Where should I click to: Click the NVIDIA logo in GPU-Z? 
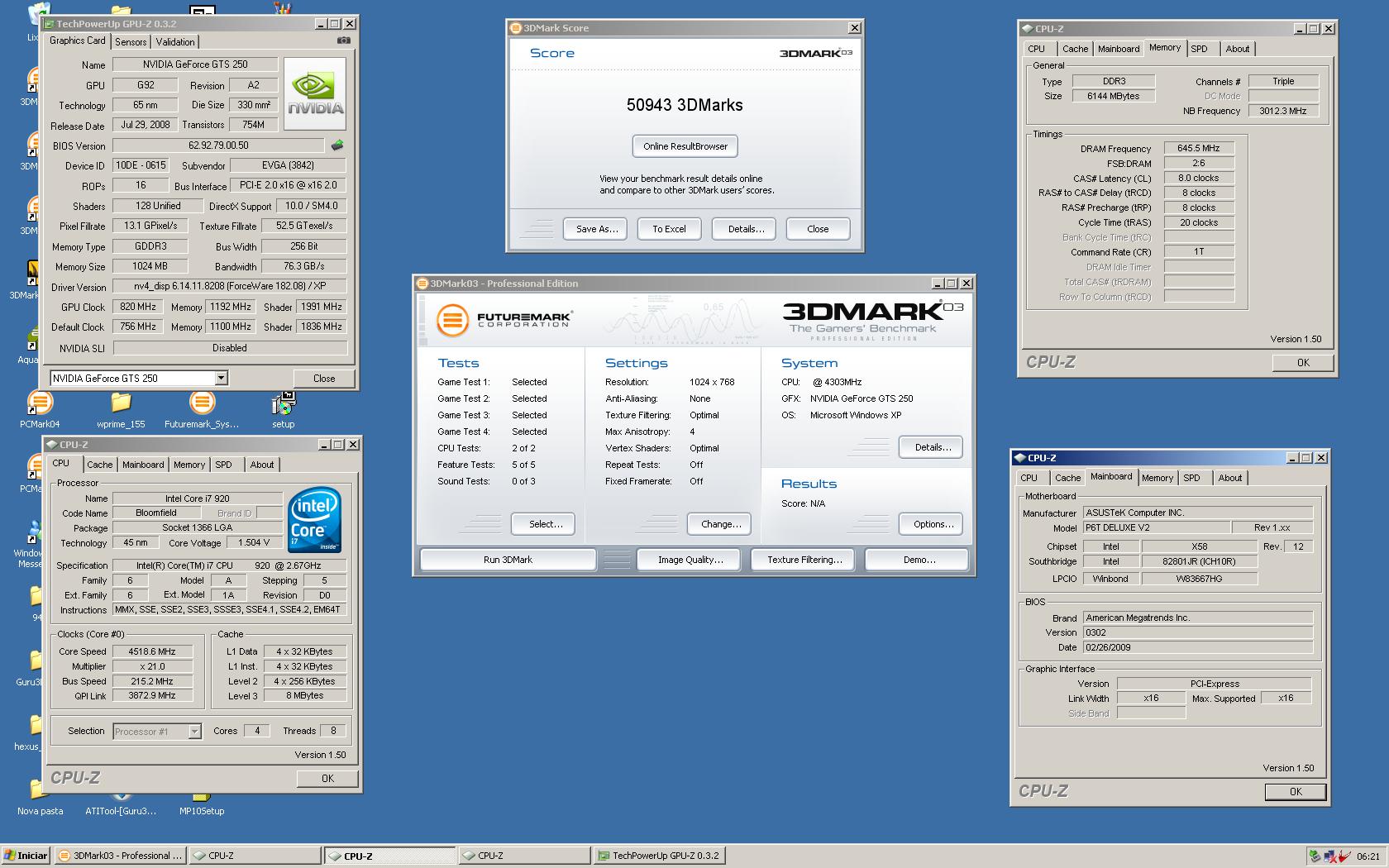(316, 93)
